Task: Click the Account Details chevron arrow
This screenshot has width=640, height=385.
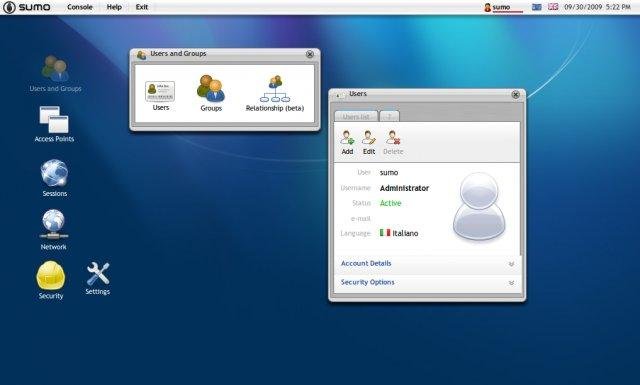Action: tap(511, 264)
